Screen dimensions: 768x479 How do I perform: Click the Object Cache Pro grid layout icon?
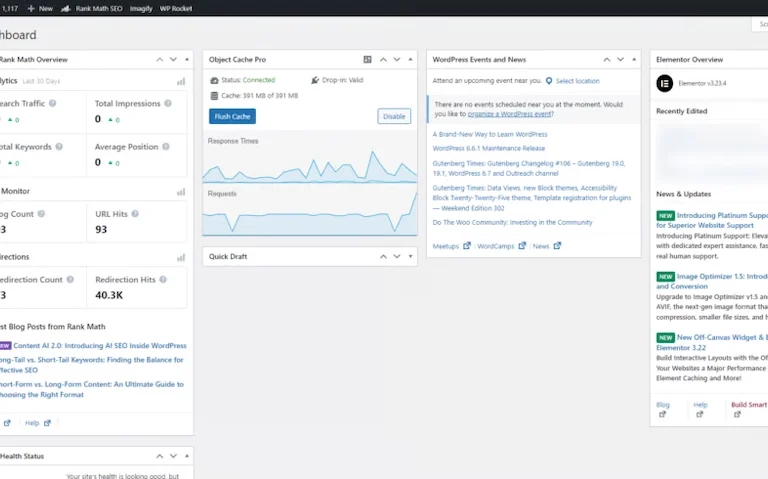[367, 59]
